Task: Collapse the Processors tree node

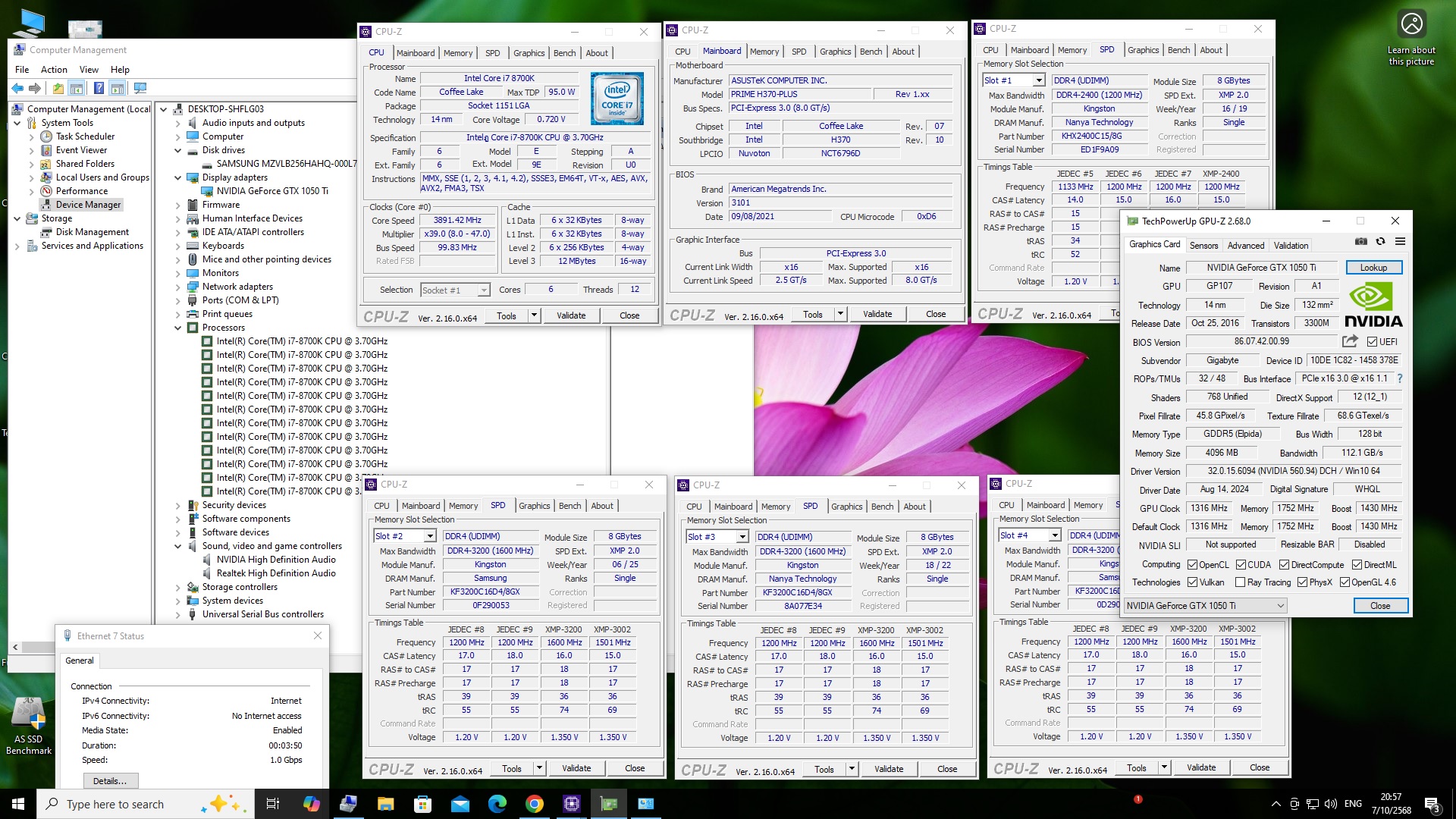Action: pyautogui.click(x=178, y=328)
